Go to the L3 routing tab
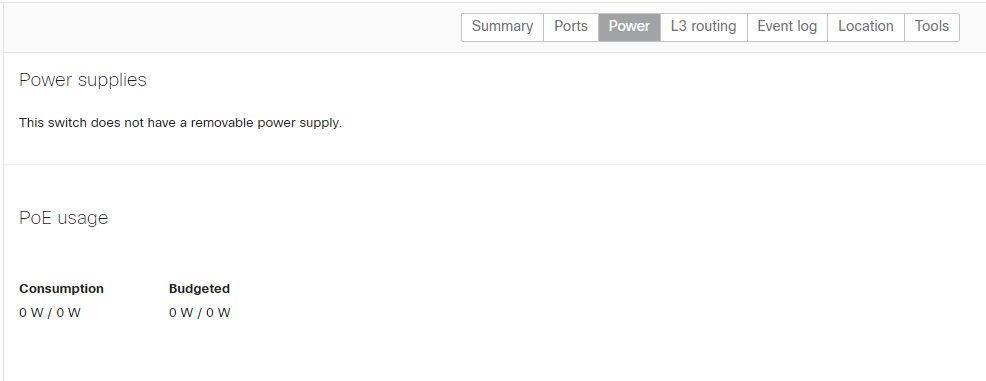The height and width of the screenshot is (381, 986). click(704, 27)
